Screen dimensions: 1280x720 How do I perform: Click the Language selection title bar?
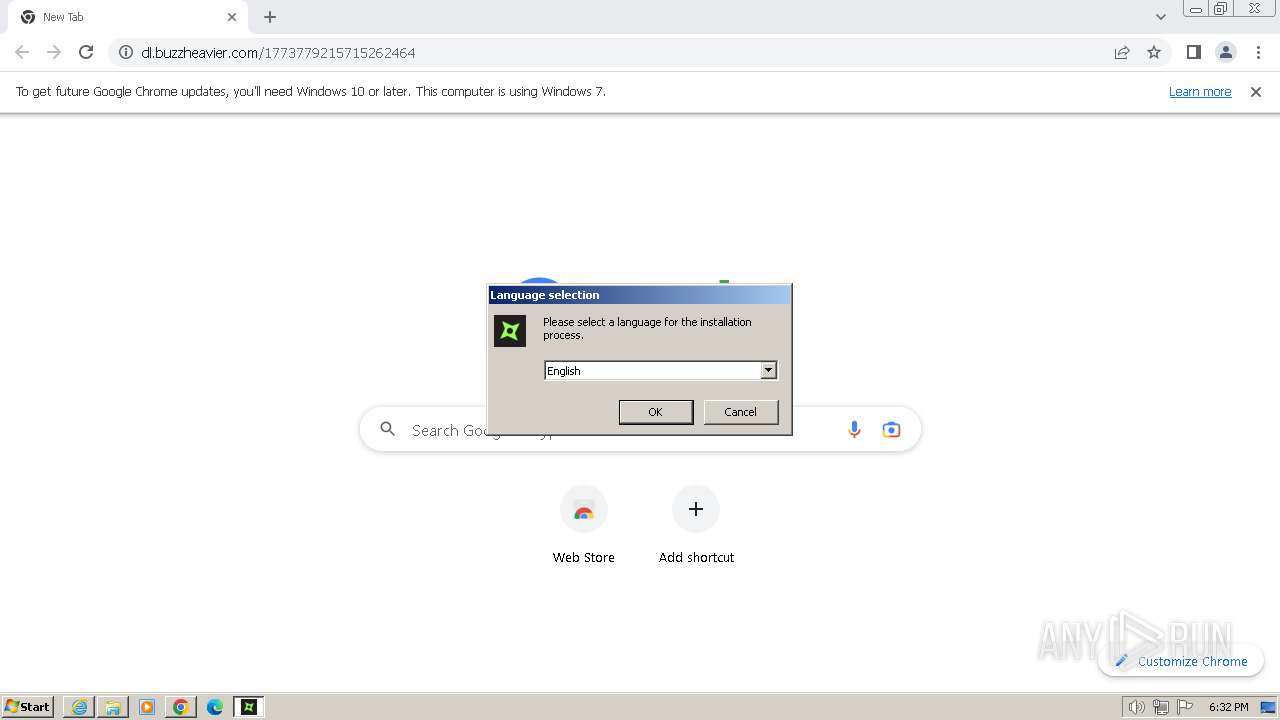click(639, 295)
